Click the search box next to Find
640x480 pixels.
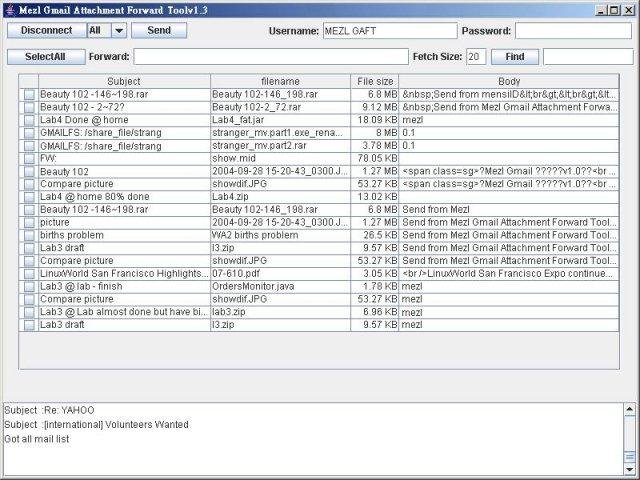click(x=588, y=57)
